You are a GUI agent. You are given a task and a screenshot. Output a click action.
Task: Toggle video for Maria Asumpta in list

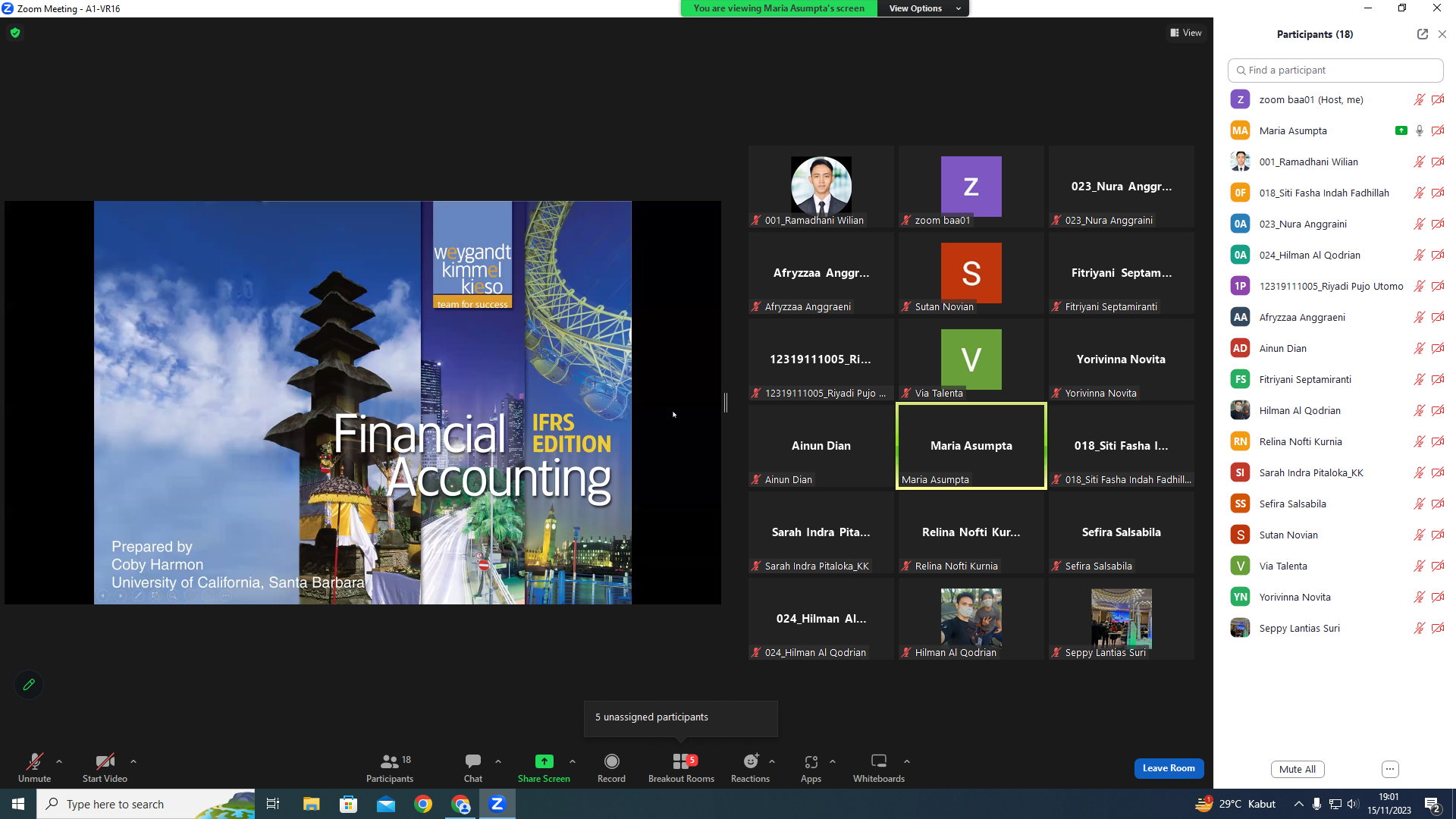[x=1438, y=130]
